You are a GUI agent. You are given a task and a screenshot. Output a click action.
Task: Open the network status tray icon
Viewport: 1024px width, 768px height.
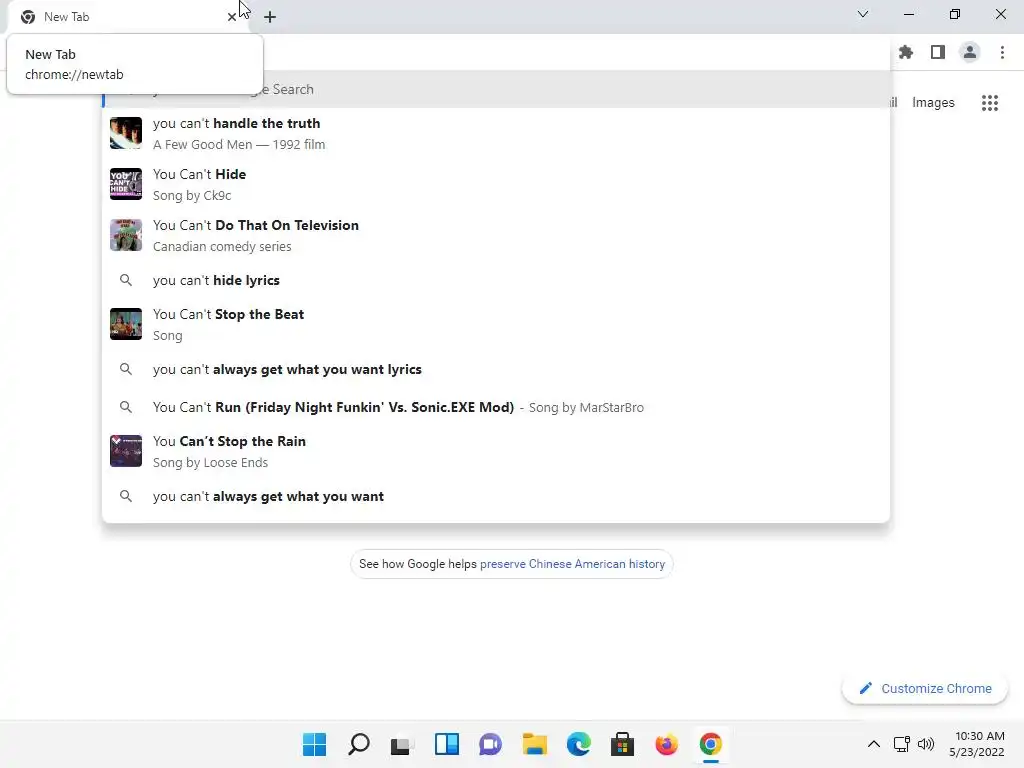pos(902,744)
